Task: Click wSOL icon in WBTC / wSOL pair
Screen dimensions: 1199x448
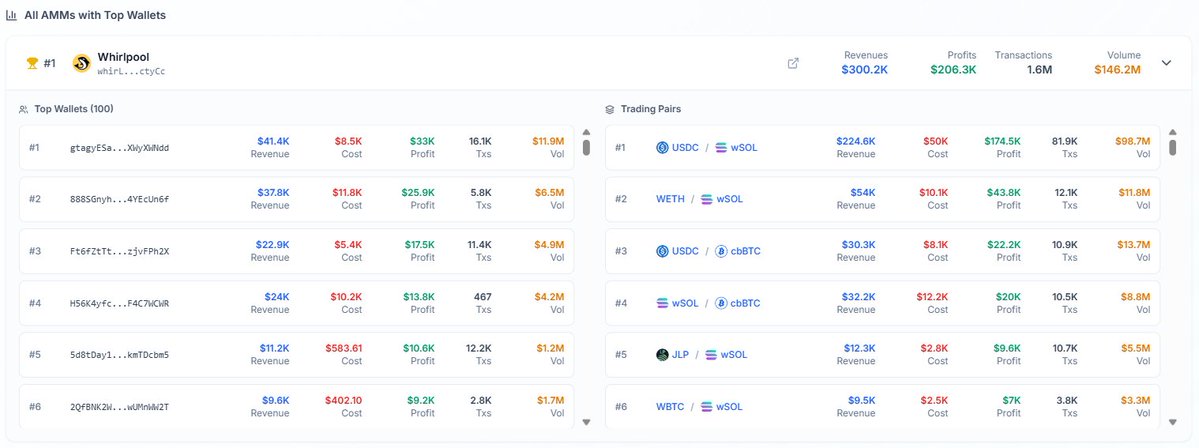Action: tap(707, 407)
